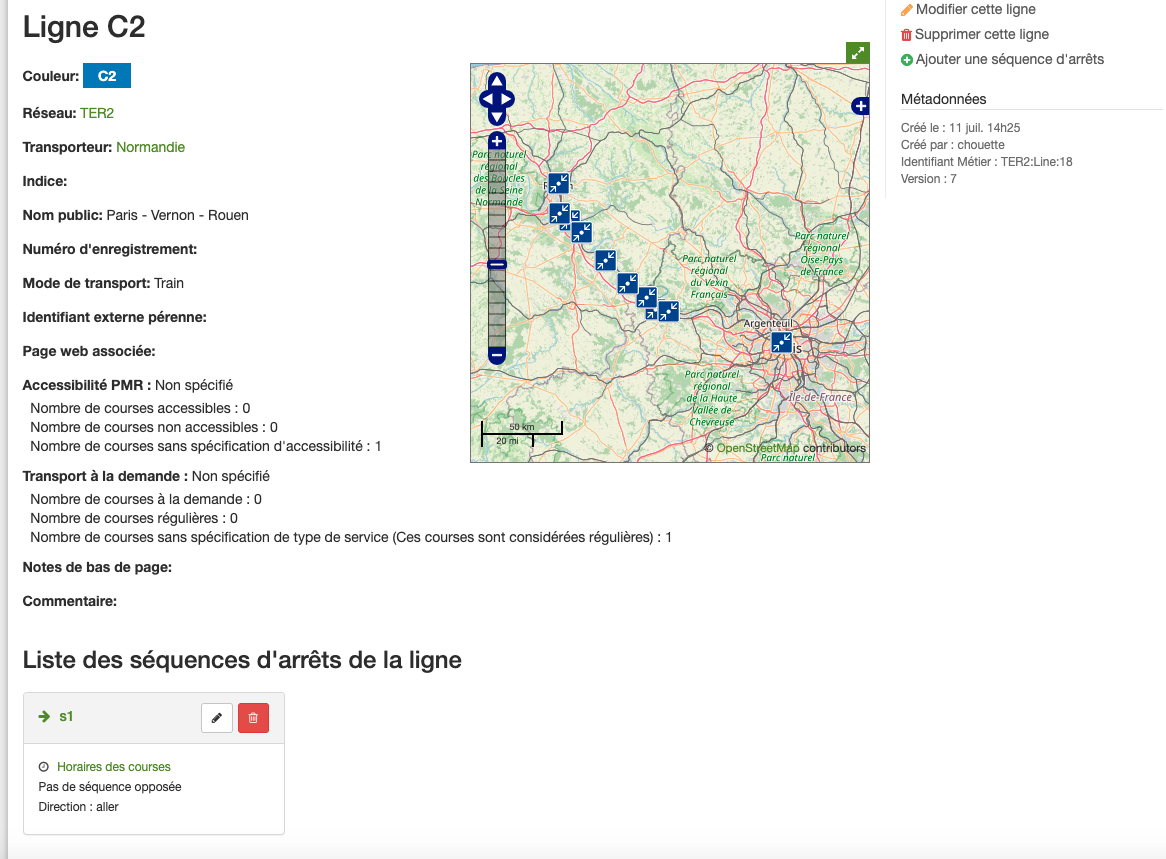The image size is (1166, 859).
Task: Click the C2 color badge
Action: point(107,76)
